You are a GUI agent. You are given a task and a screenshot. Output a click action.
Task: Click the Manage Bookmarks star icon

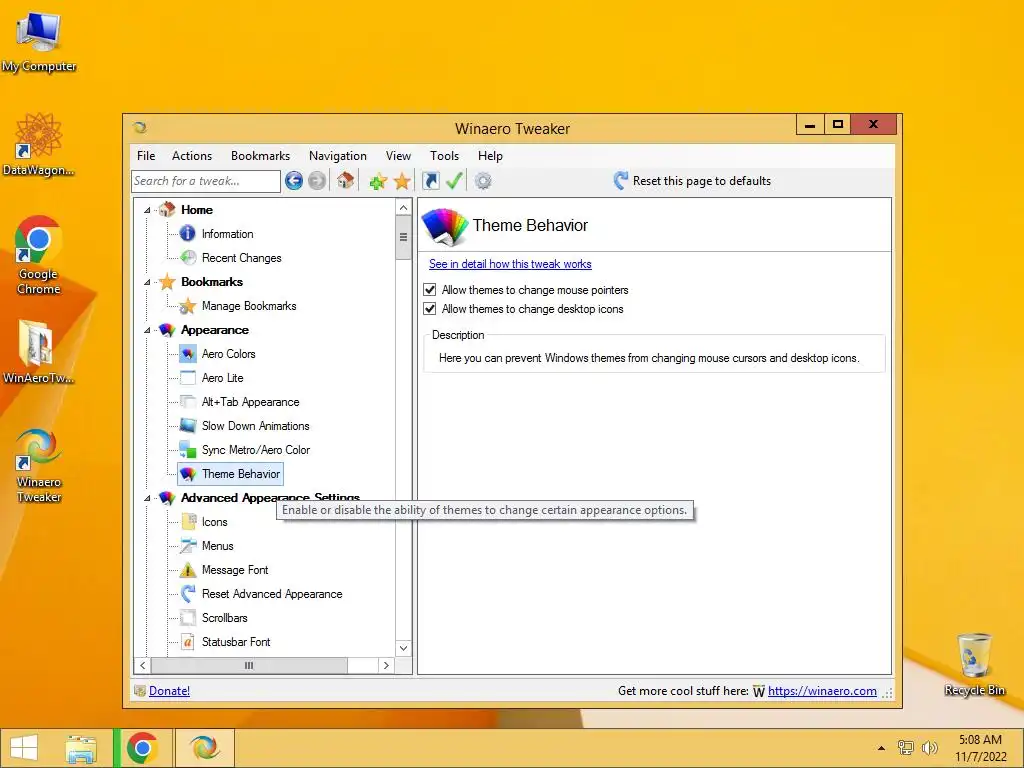pos(188,306)
